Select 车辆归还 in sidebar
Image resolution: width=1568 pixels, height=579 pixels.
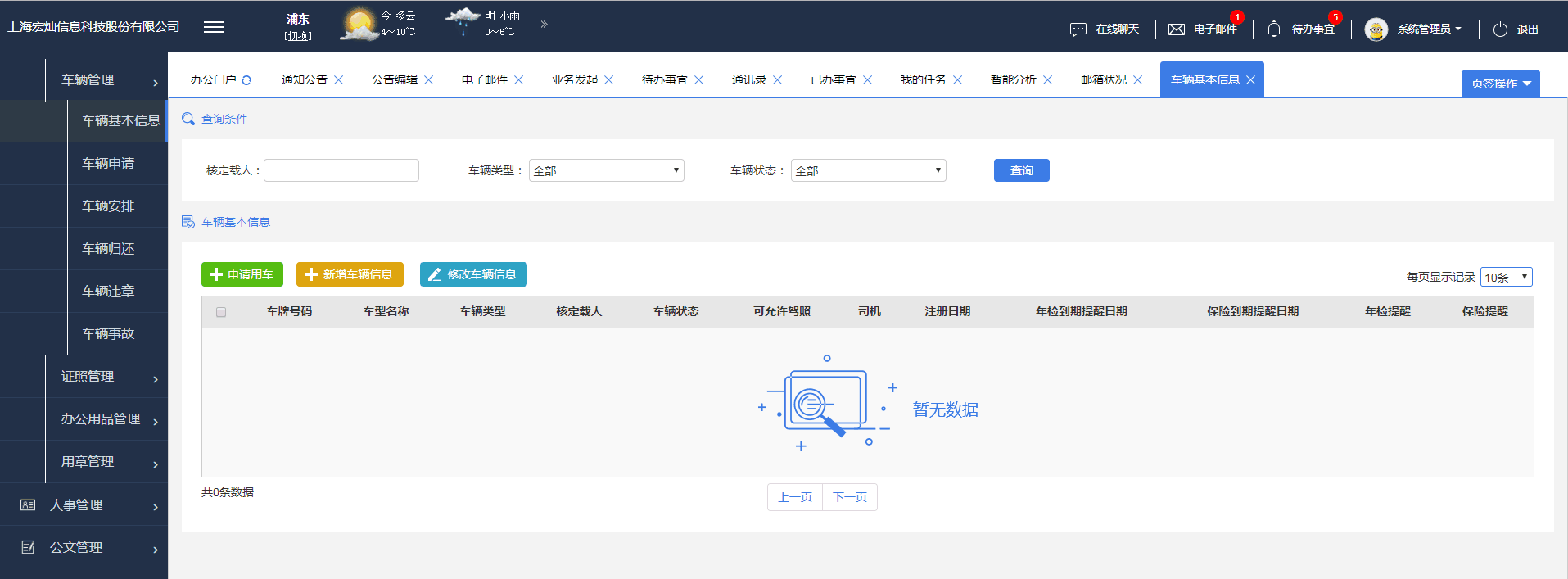click(108, 249)
